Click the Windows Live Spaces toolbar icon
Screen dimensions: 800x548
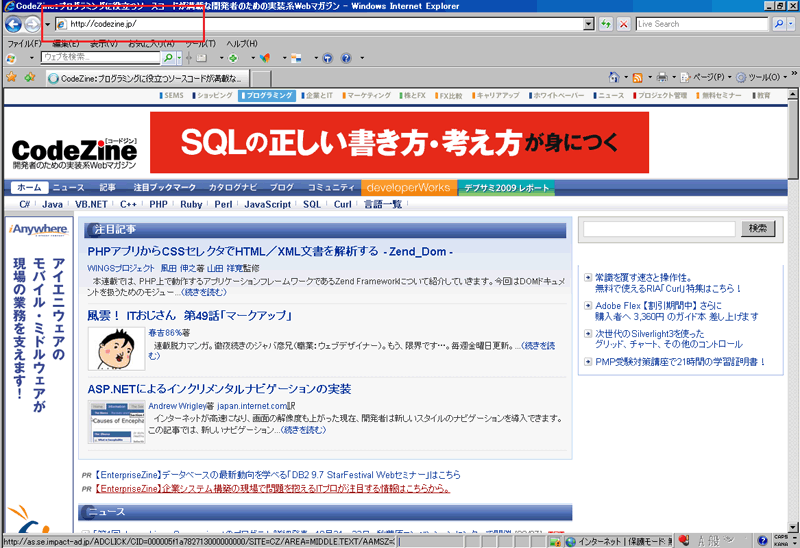(x=296, y=58)
